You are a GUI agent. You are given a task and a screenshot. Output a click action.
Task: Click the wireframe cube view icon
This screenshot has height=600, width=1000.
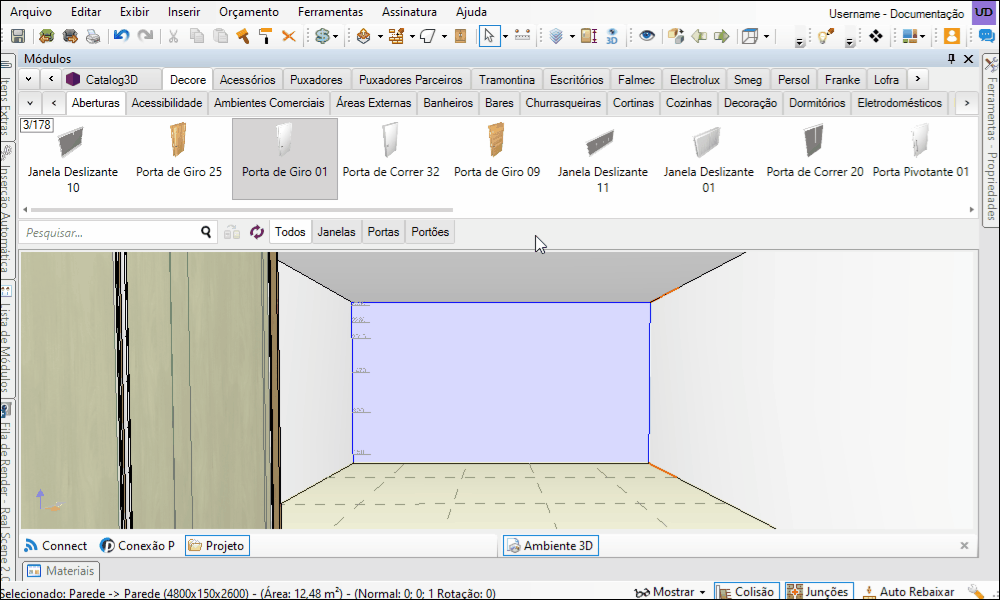(750, 36)
